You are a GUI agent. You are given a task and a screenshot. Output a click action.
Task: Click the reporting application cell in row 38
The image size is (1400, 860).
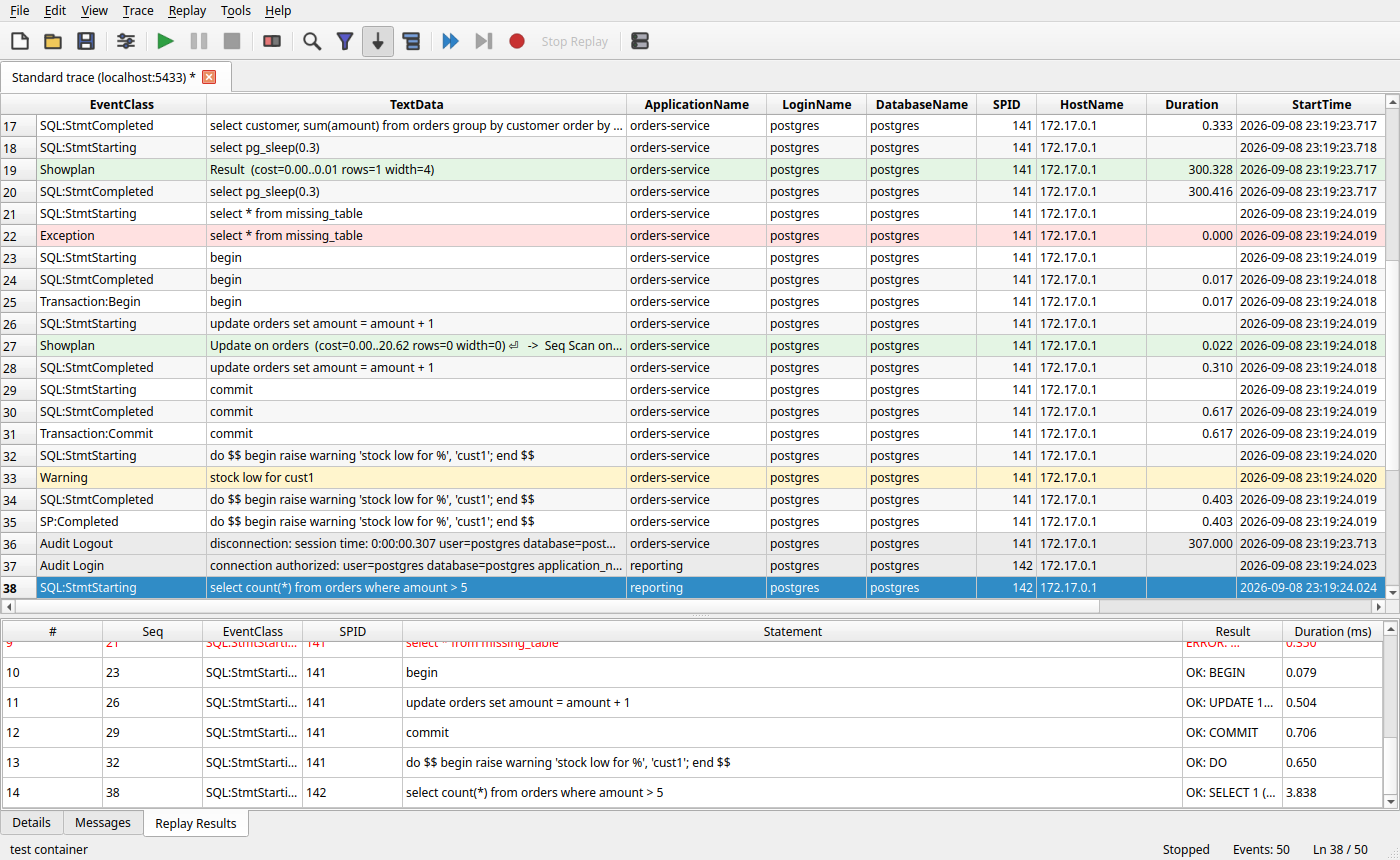click(x=696, y=588)
